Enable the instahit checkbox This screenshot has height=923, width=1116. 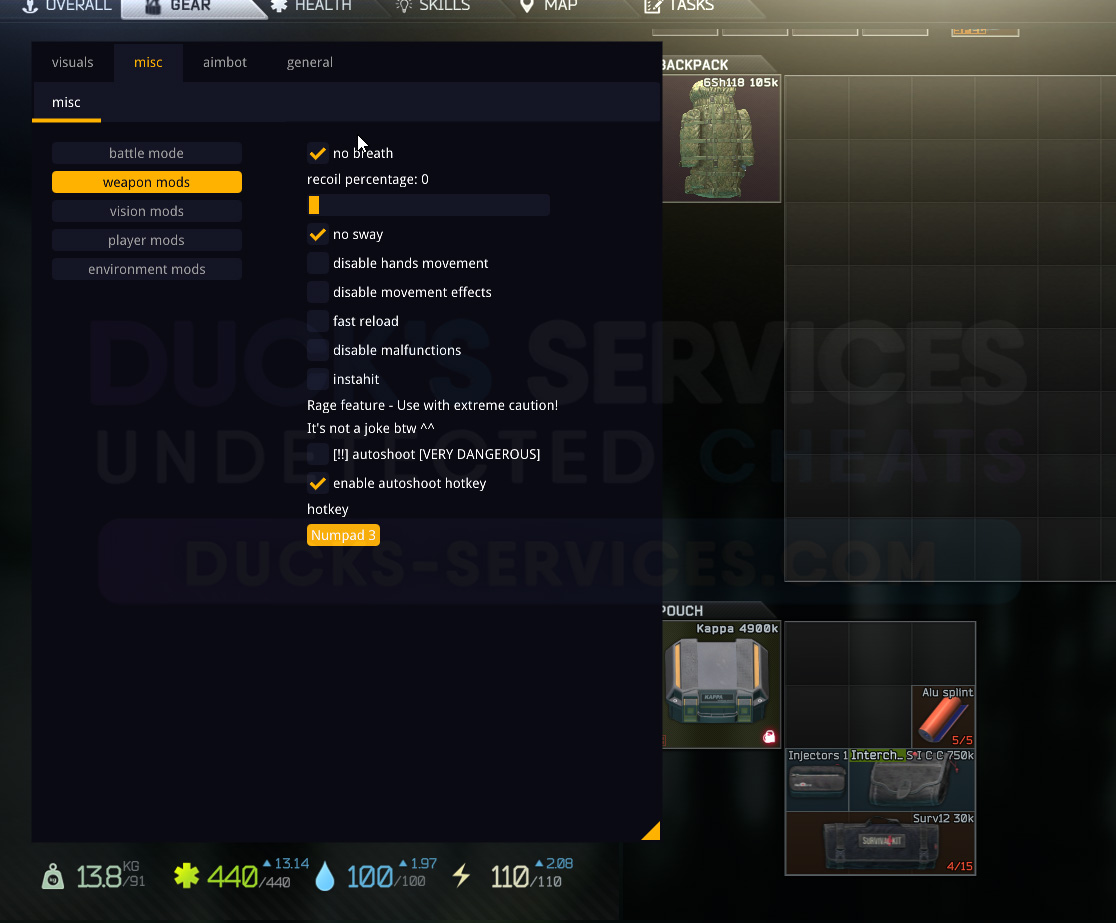coord(317,379)
